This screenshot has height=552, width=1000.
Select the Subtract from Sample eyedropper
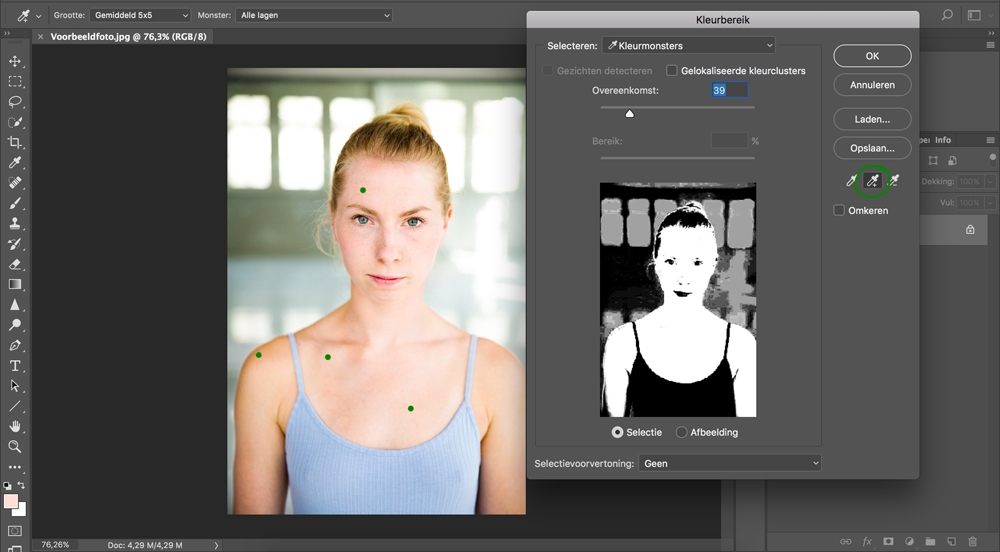click(893, 181)
